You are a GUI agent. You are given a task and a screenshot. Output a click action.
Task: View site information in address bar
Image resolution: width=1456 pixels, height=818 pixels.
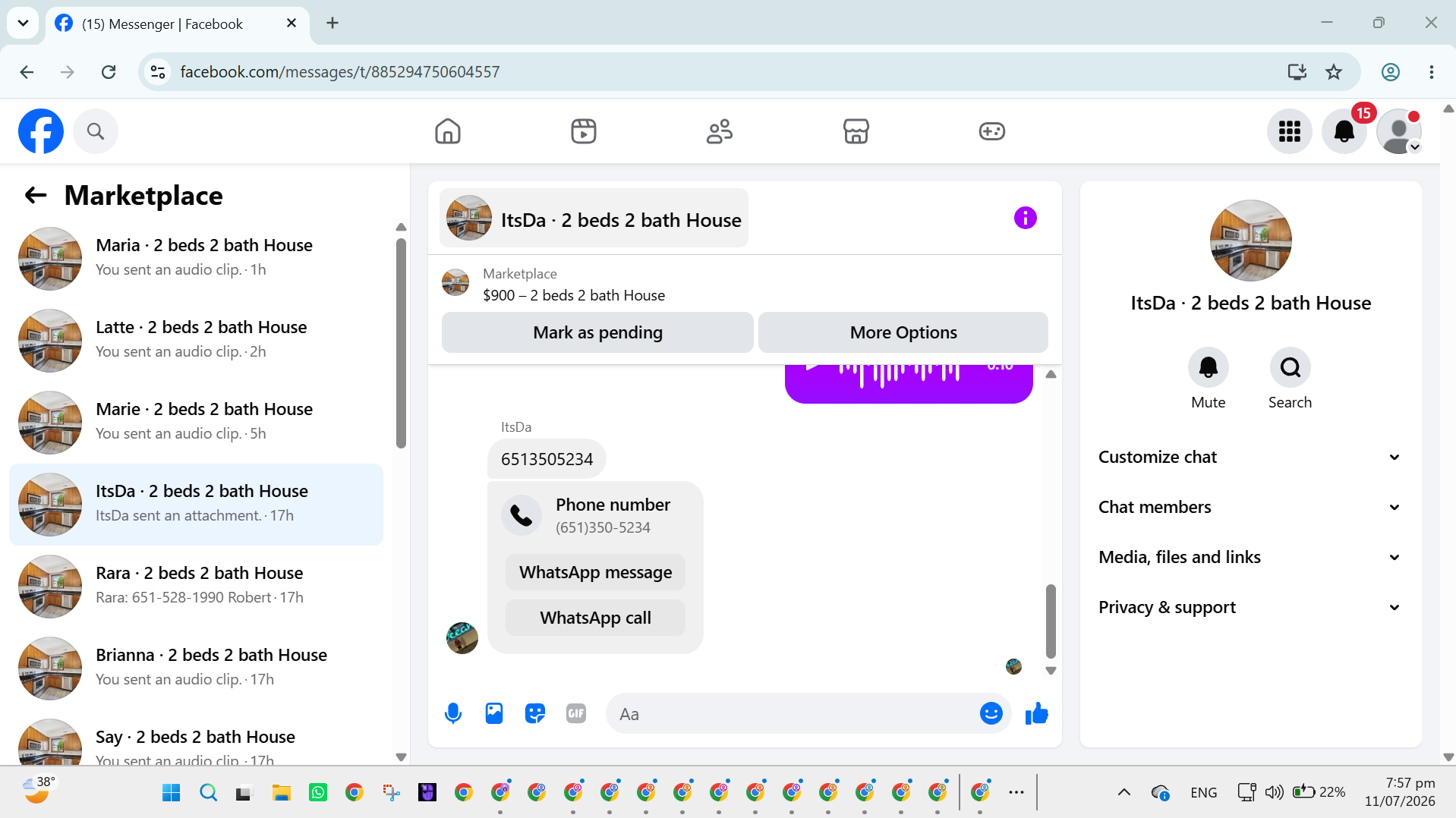[x=158, y=72]
